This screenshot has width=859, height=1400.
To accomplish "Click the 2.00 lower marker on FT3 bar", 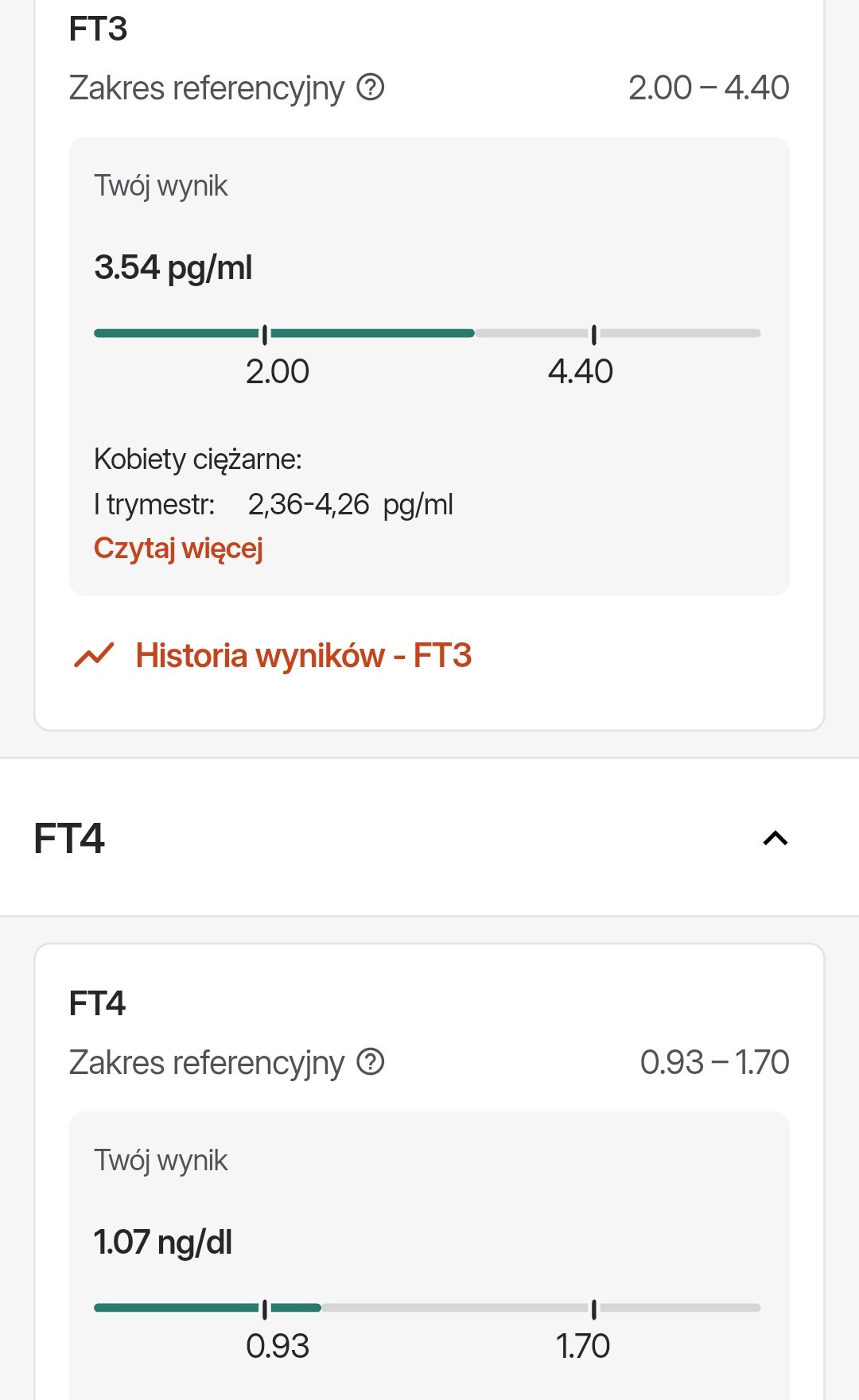I will point(265,335).
